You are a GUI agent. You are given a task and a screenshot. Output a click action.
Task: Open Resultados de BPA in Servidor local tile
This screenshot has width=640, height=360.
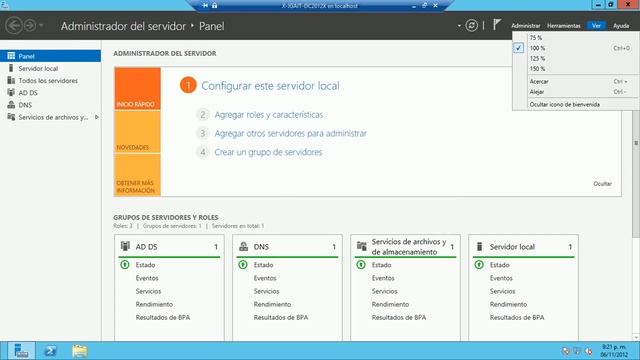517,317
